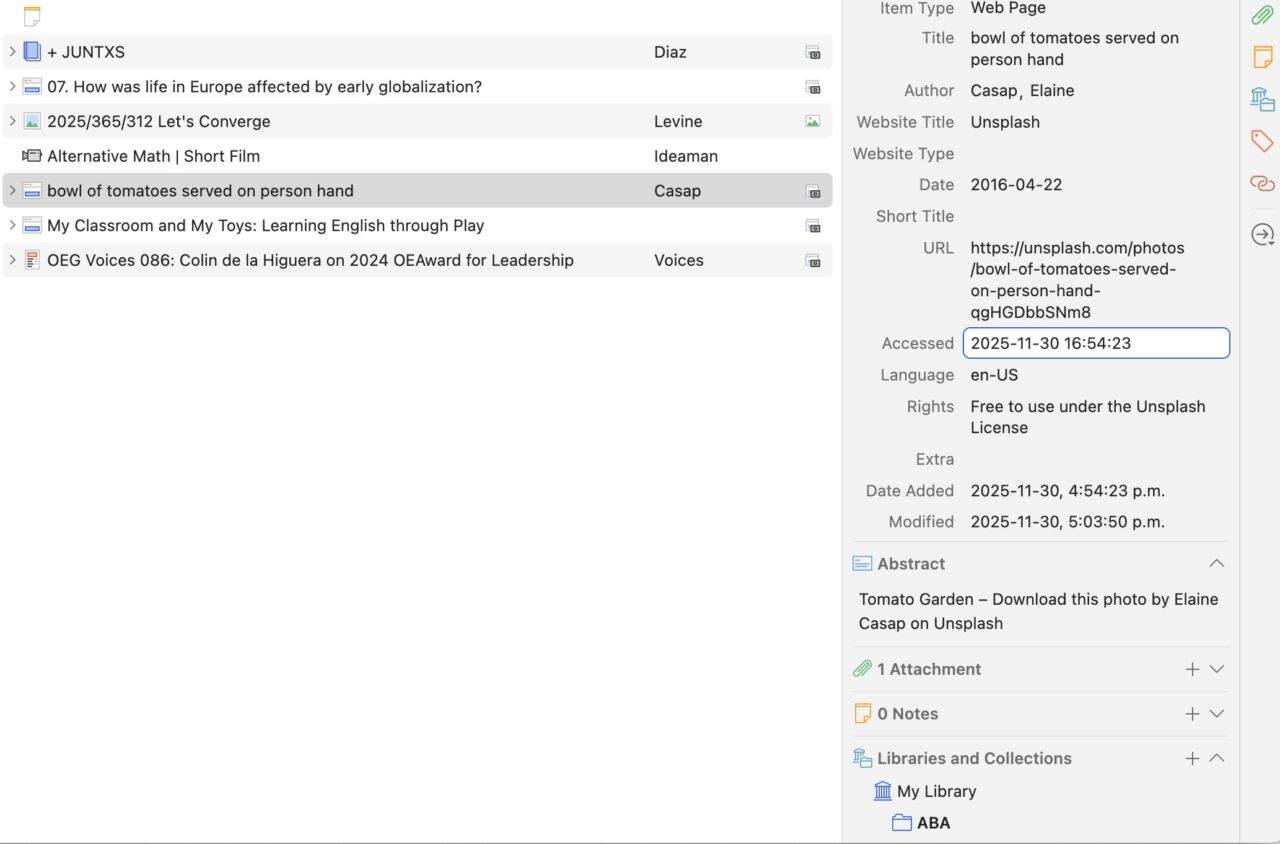The width and height of the screenshot is (1280, 844).
Task: Open the Tags pane via the tag icon
Action: 1262,141
